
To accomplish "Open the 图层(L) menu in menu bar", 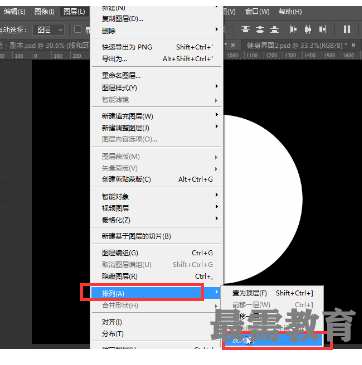I will tap(75, 12).
